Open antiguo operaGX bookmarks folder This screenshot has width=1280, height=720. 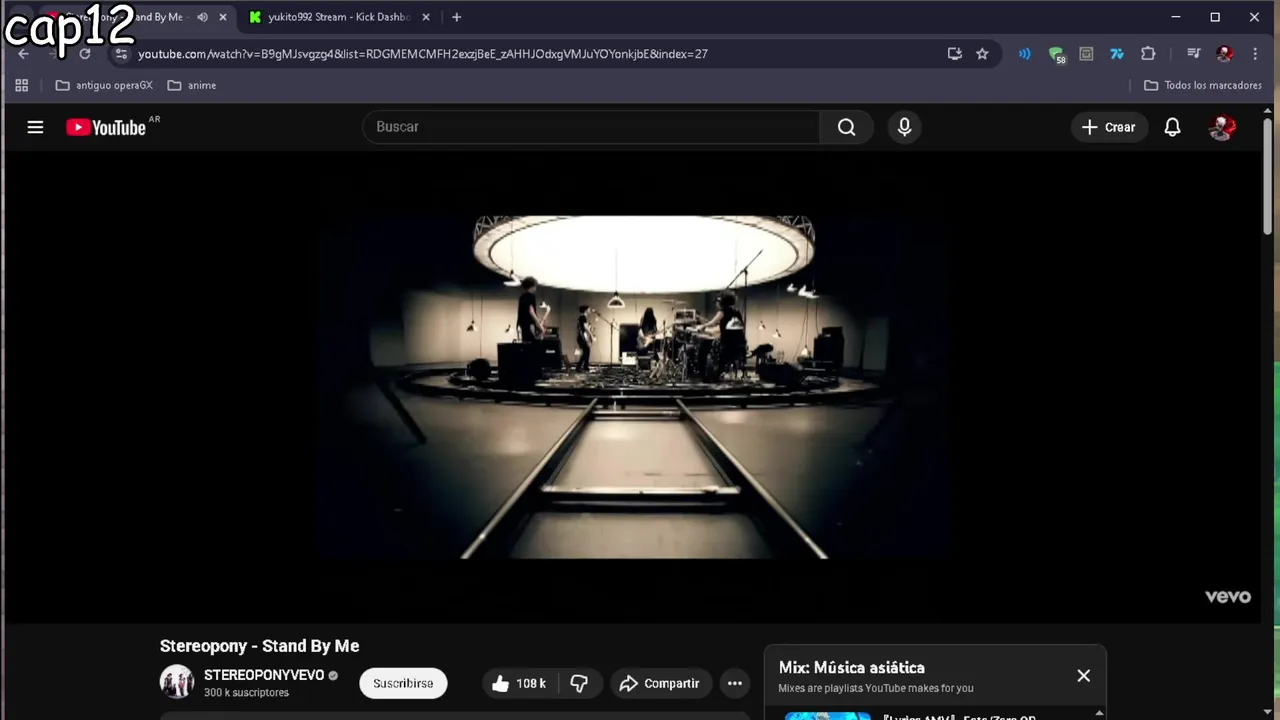[x=104, y=86]
